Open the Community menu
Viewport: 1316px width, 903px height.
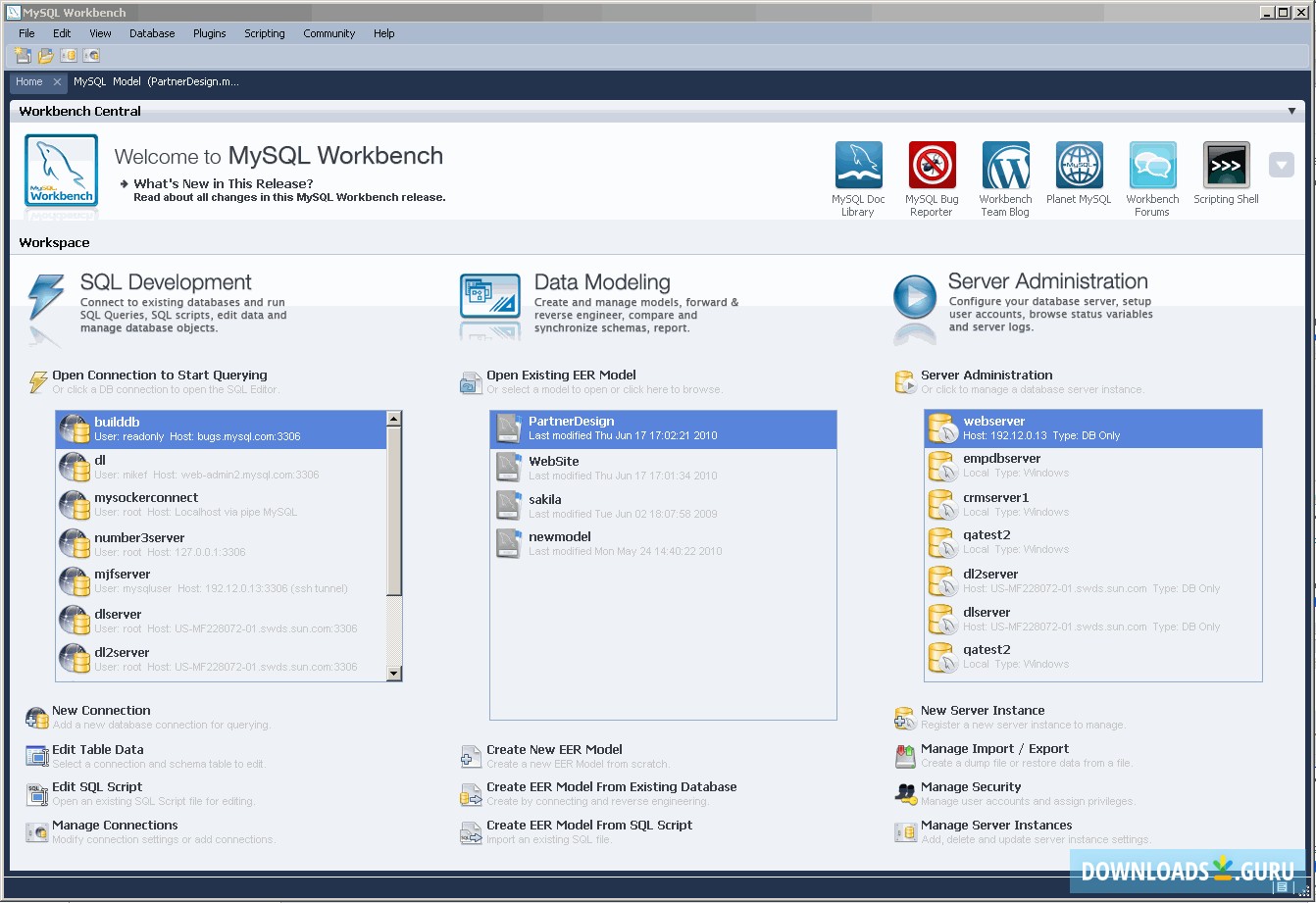[x=329, y=33]
